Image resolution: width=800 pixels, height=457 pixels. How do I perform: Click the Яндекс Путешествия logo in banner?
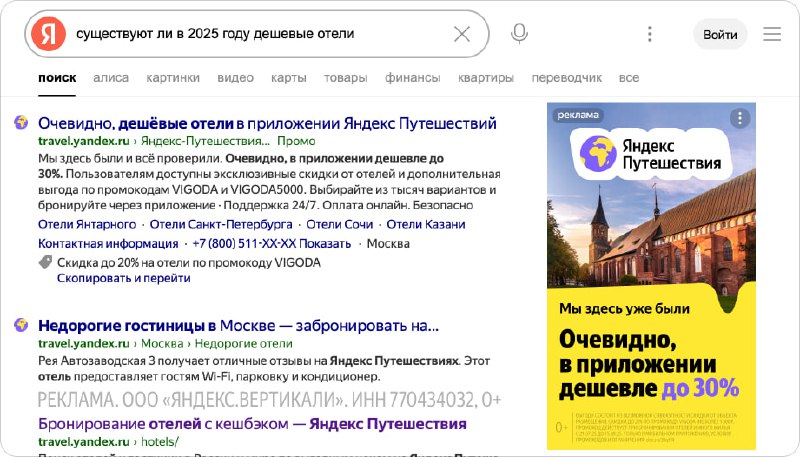coord(651,154)
